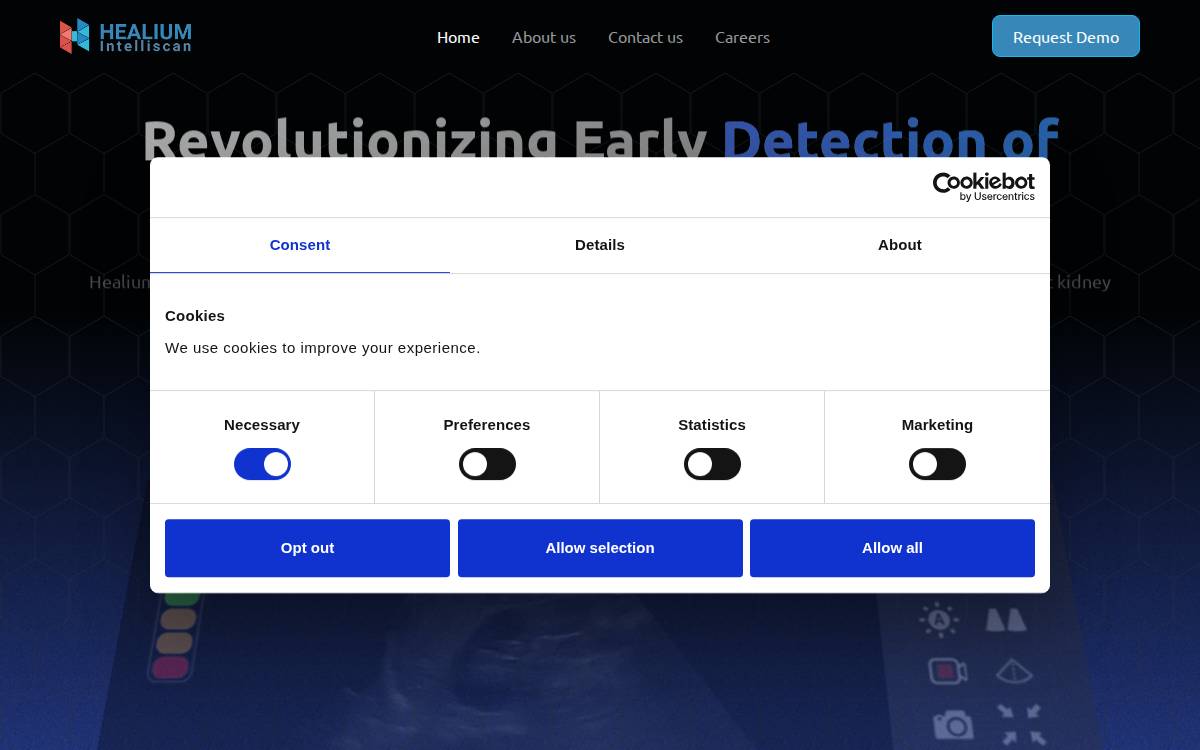
Task: Click the sector scan fan icon
Action: coord(1014,670)
